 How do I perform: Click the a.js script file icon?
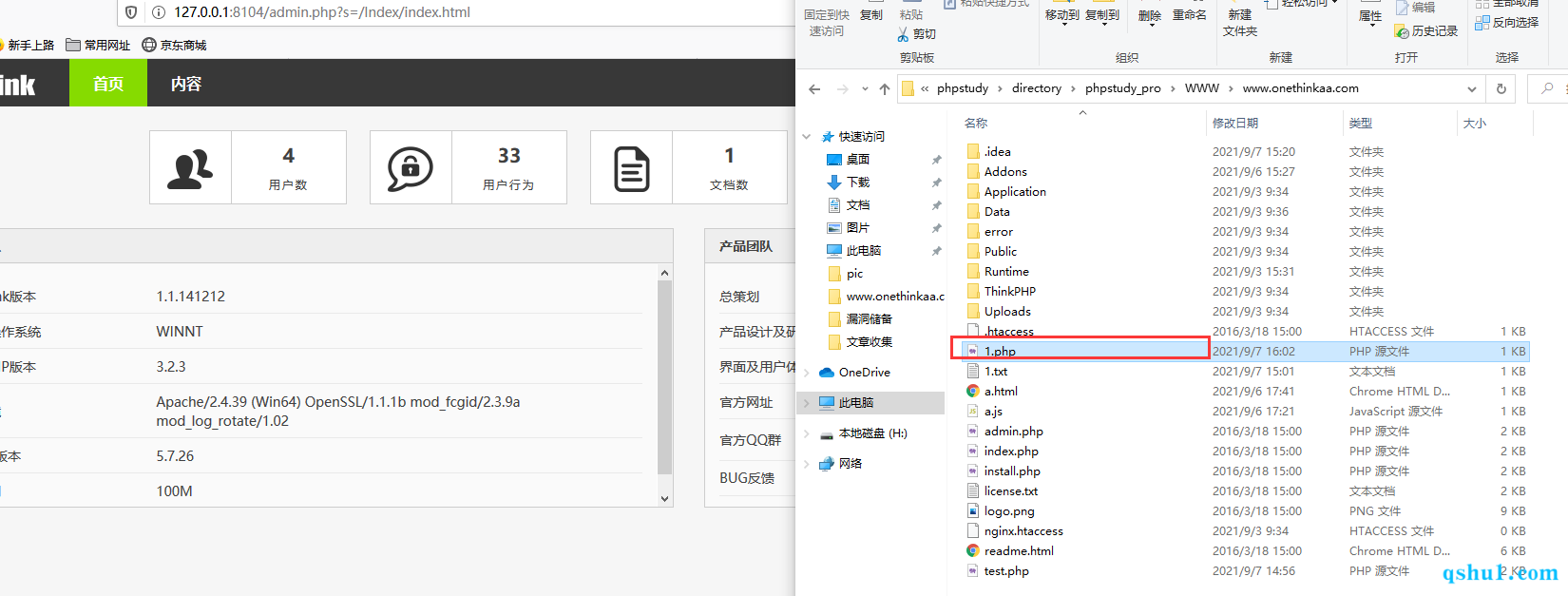click(x=973, y=411)
